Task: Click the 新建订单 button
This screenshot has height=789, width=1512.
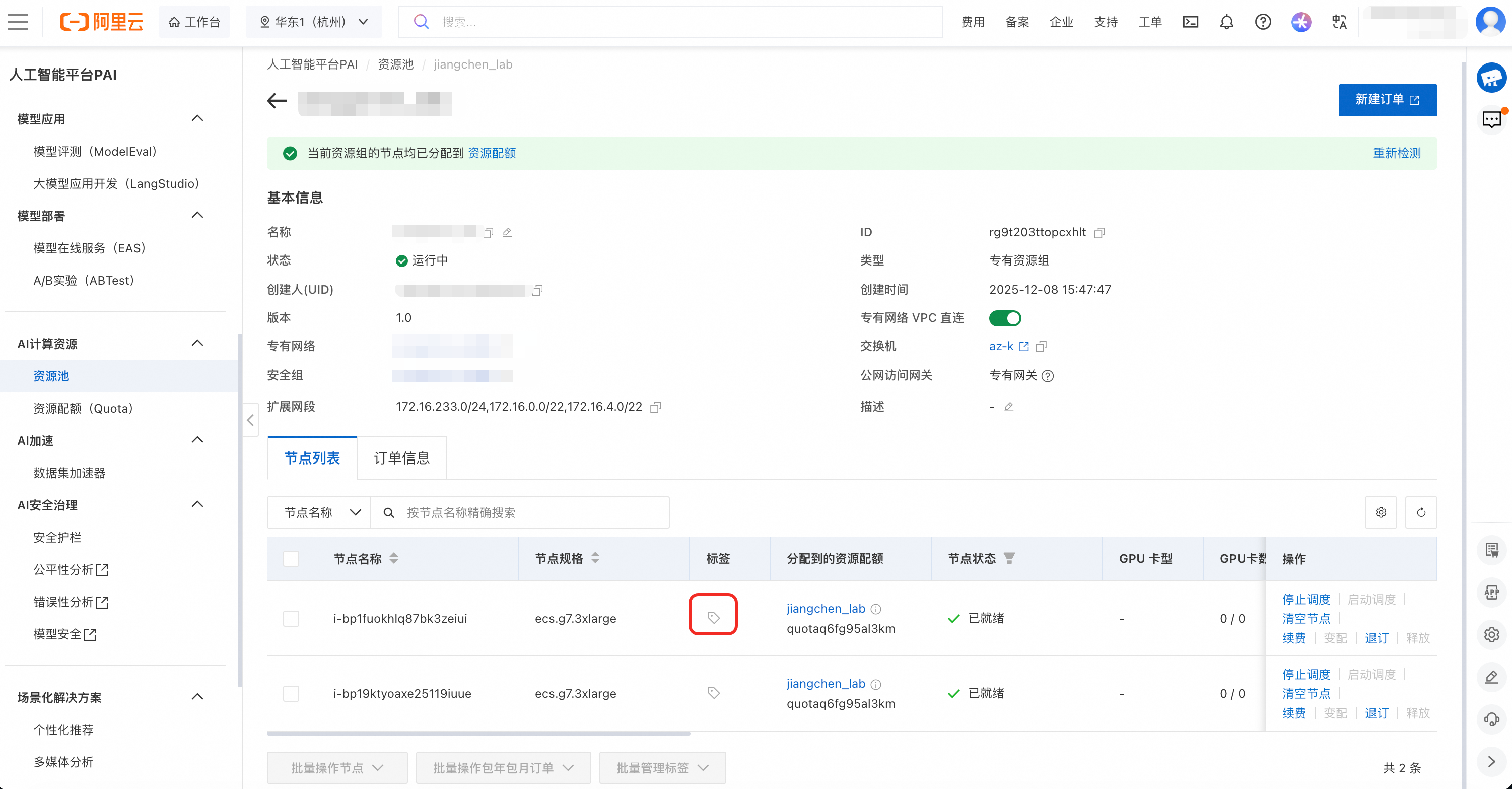Action: (1387, 100)
